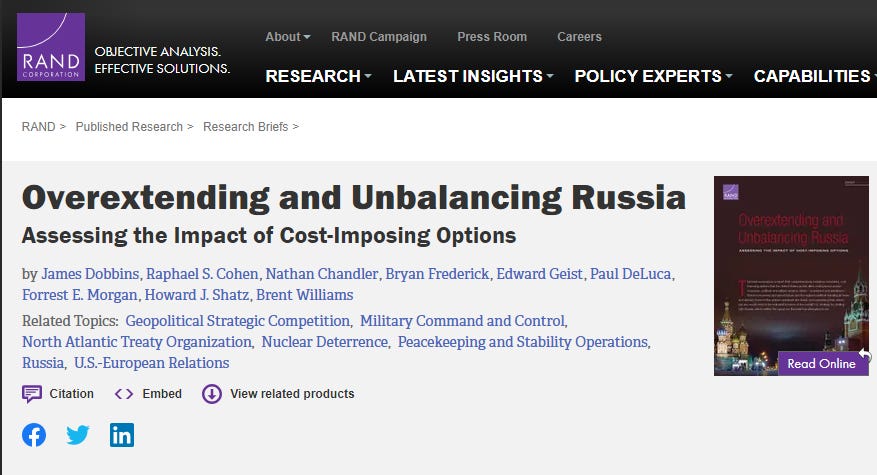Click the Citation label
This screenshot has width=877, height=475.
coord(72,394)
